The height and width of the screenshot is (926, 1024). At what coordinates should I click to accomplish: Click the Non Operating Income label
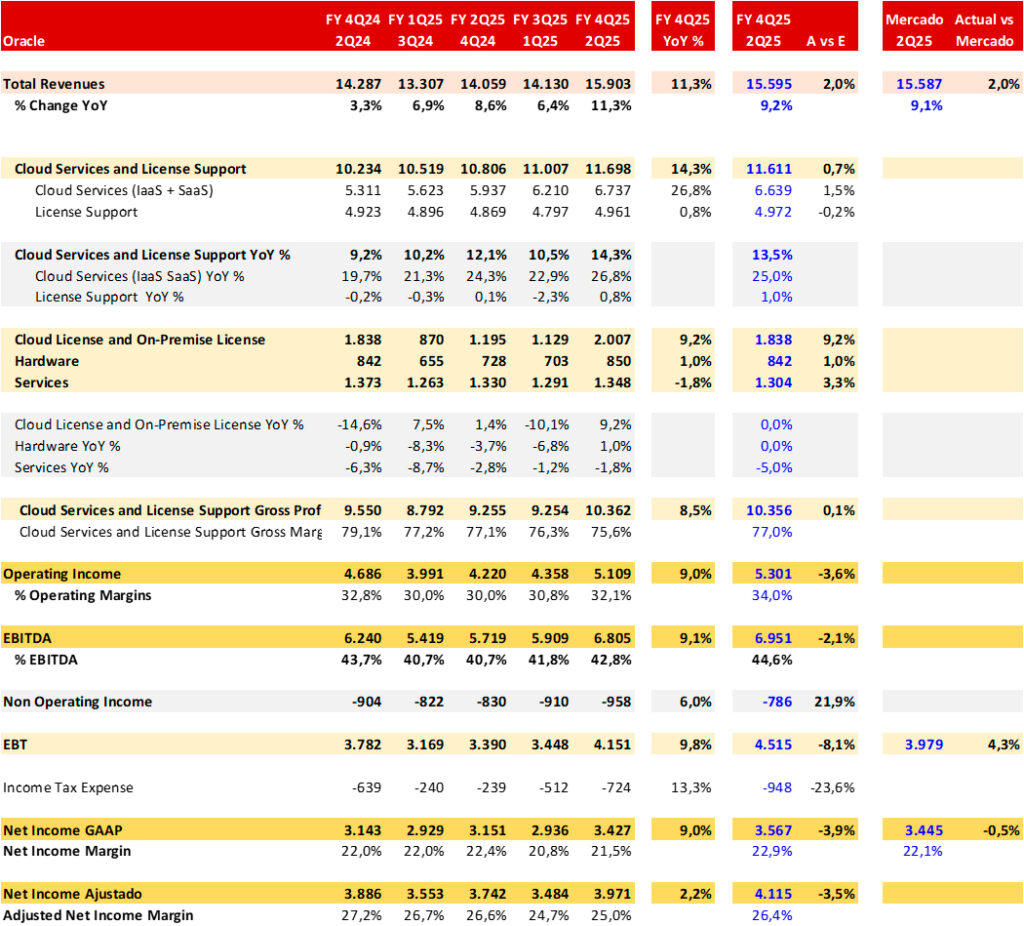click(x=78, y=701)
